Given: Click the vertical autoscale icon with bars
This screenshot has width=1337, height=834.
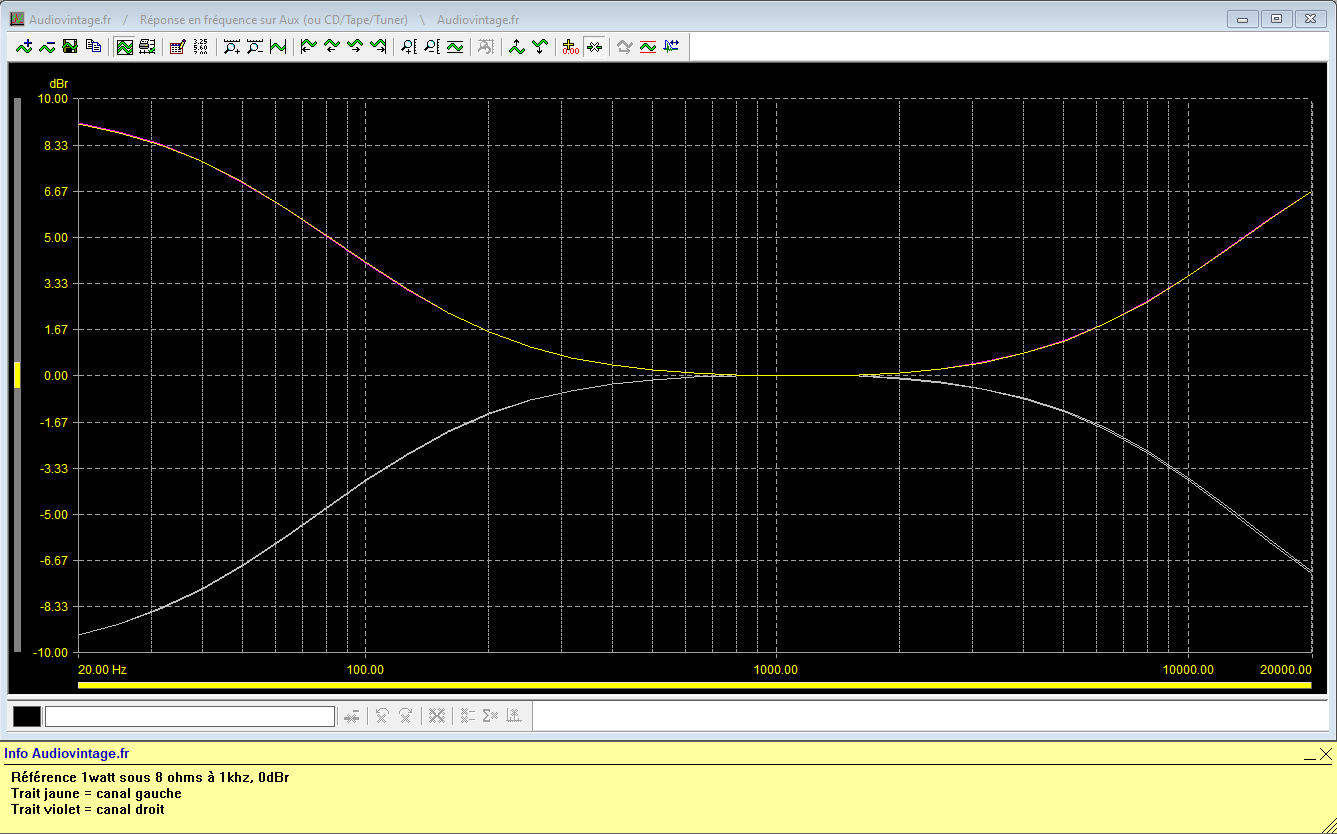Looking at the screenshot, I should point(455,46).
